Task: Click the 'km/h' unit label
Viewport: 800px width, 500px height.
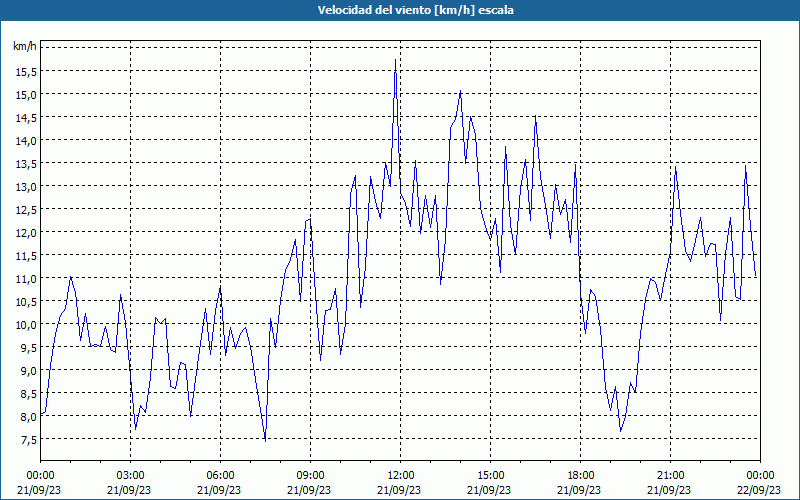Action: (x=25, y=47)
